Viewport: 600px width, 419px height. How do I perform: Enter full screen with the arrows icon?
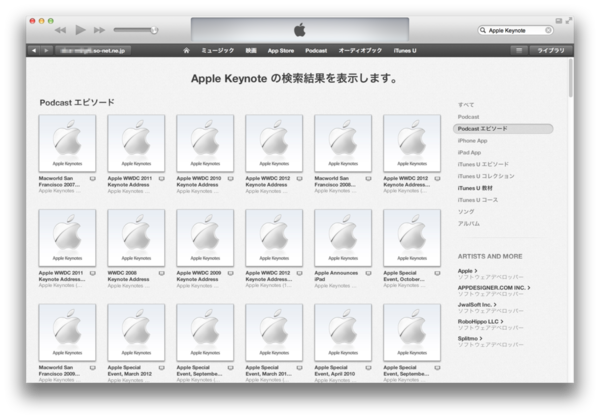pos(569,21)
